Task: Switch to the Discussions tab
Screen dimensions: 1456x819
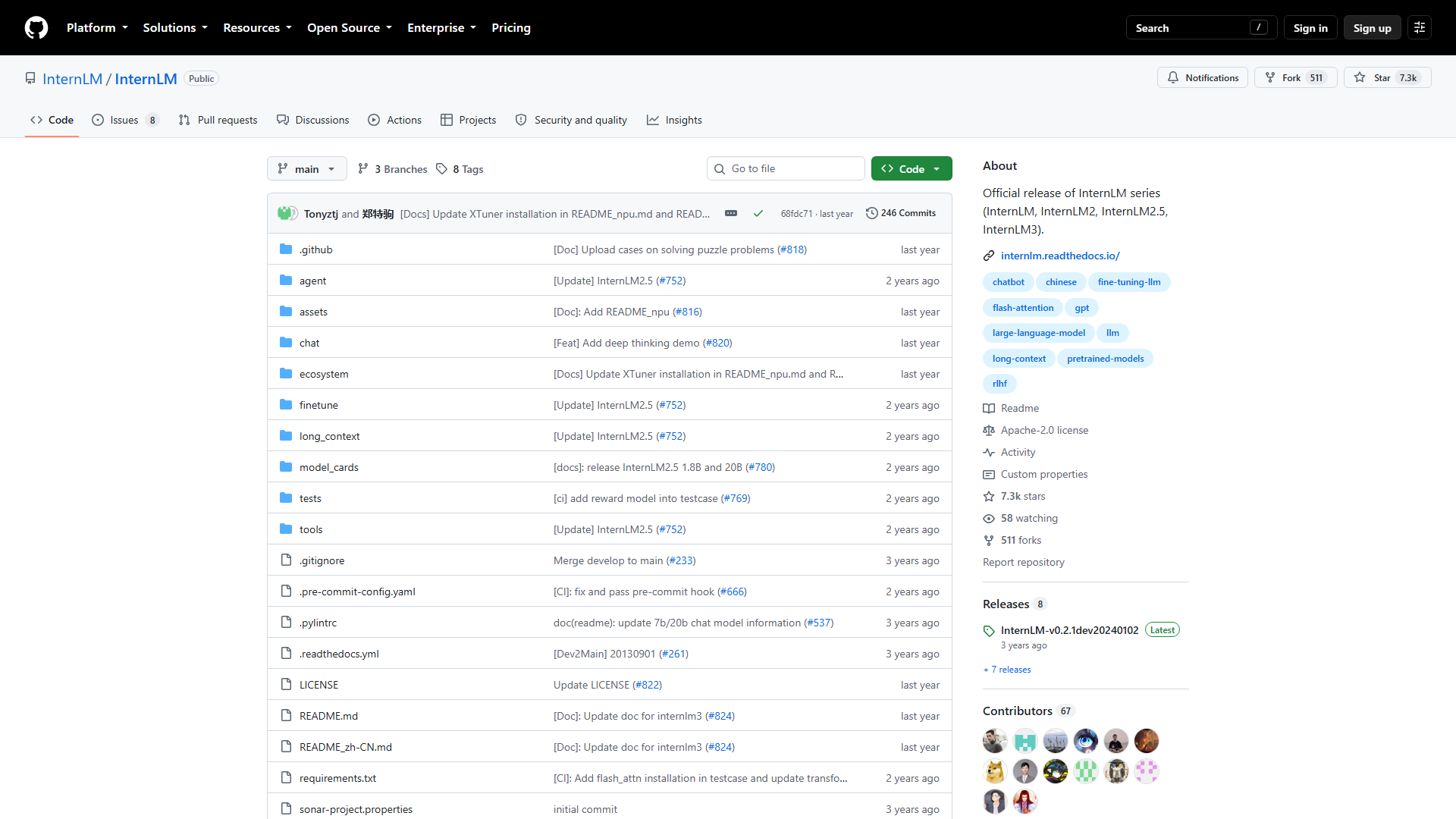Action: [313, 120]
